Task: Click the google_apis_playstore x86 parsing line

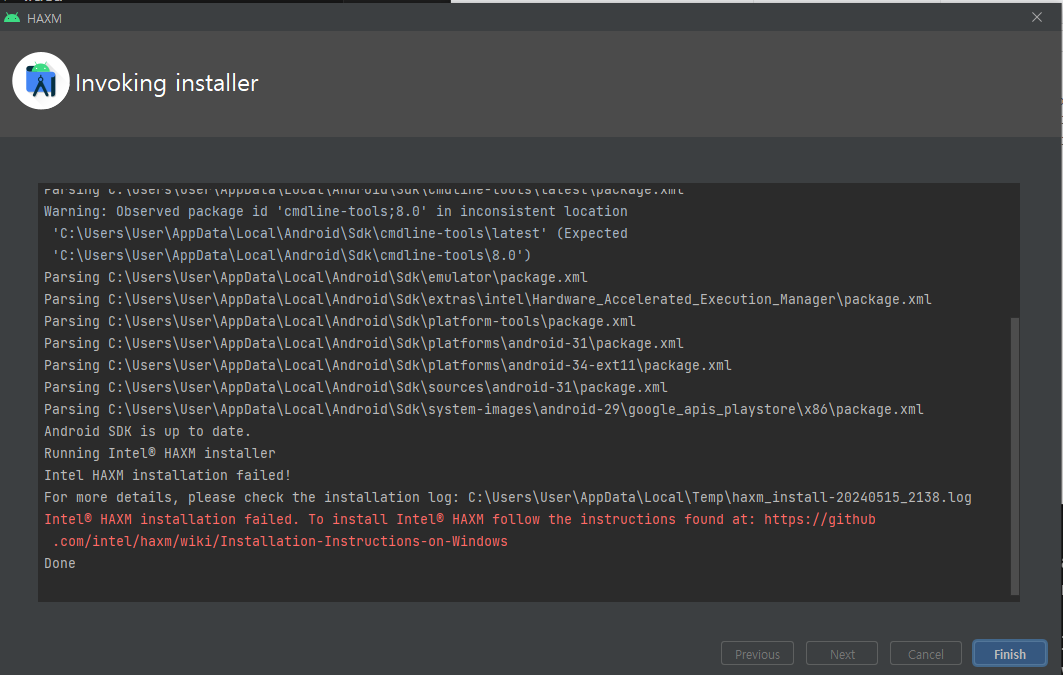Action: [483, 409]
